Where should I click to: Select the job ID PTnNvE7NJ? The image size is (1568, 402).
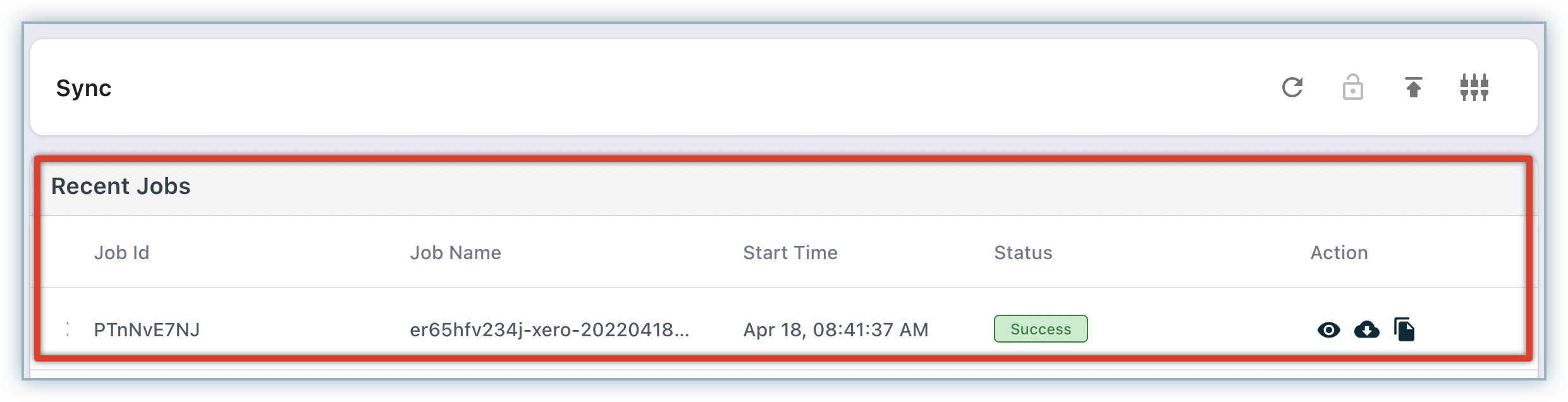147,330
